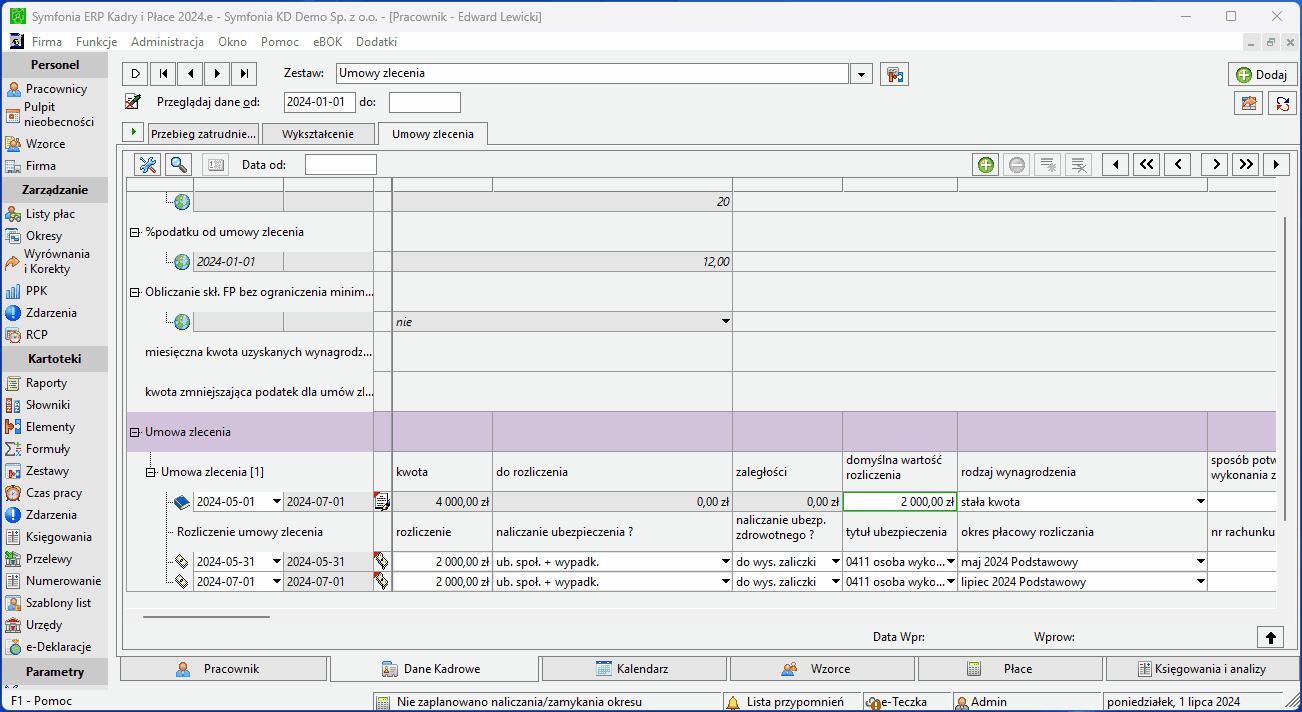Image resolution: width=1302 pixels, height=712 pixels.
Task: Switch to the Wykształcenie tab
Action: click(318, 134)
